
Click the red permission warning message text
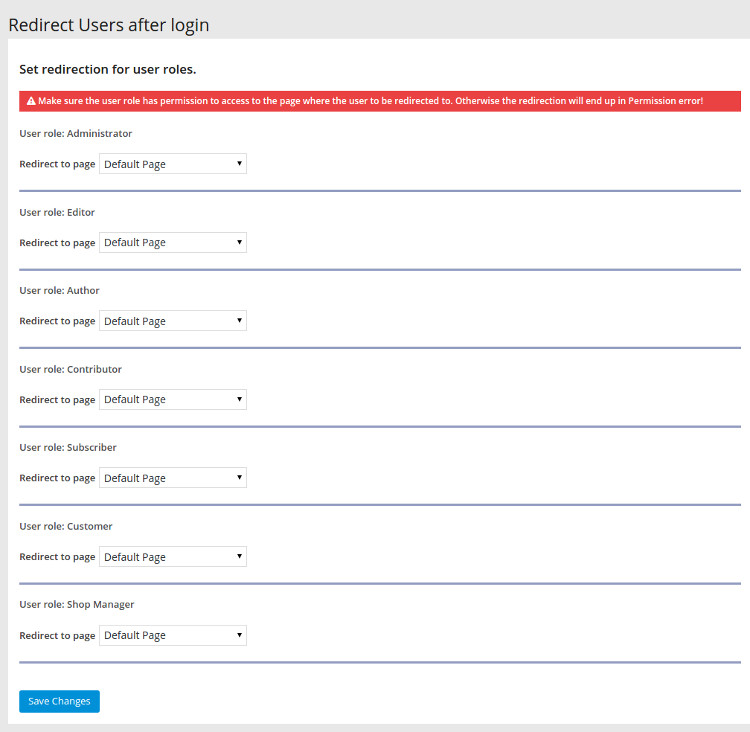371,101
